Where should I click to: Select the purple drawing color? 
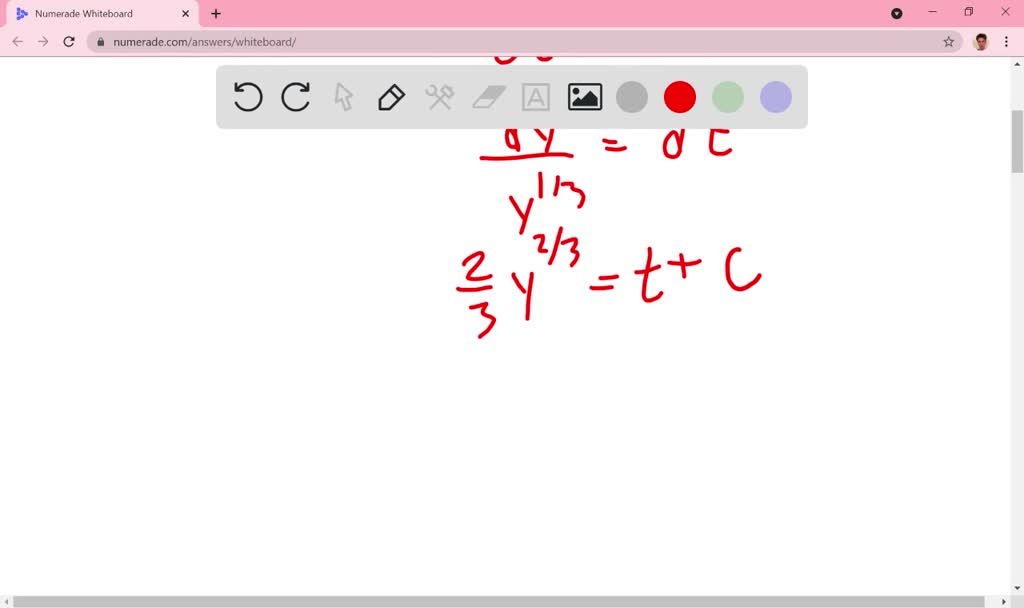(x=775, y=97)
